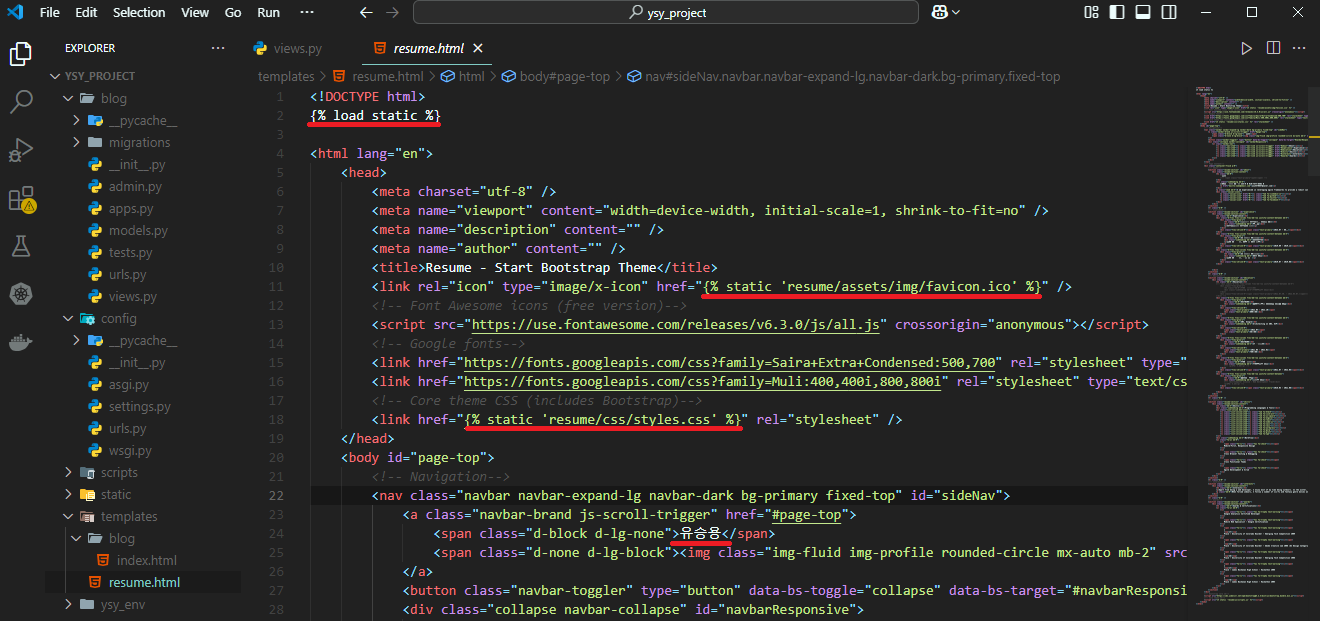Expand __pycache__ folder under config
The width and height of the screenshot is (1320, 621).
77,340
